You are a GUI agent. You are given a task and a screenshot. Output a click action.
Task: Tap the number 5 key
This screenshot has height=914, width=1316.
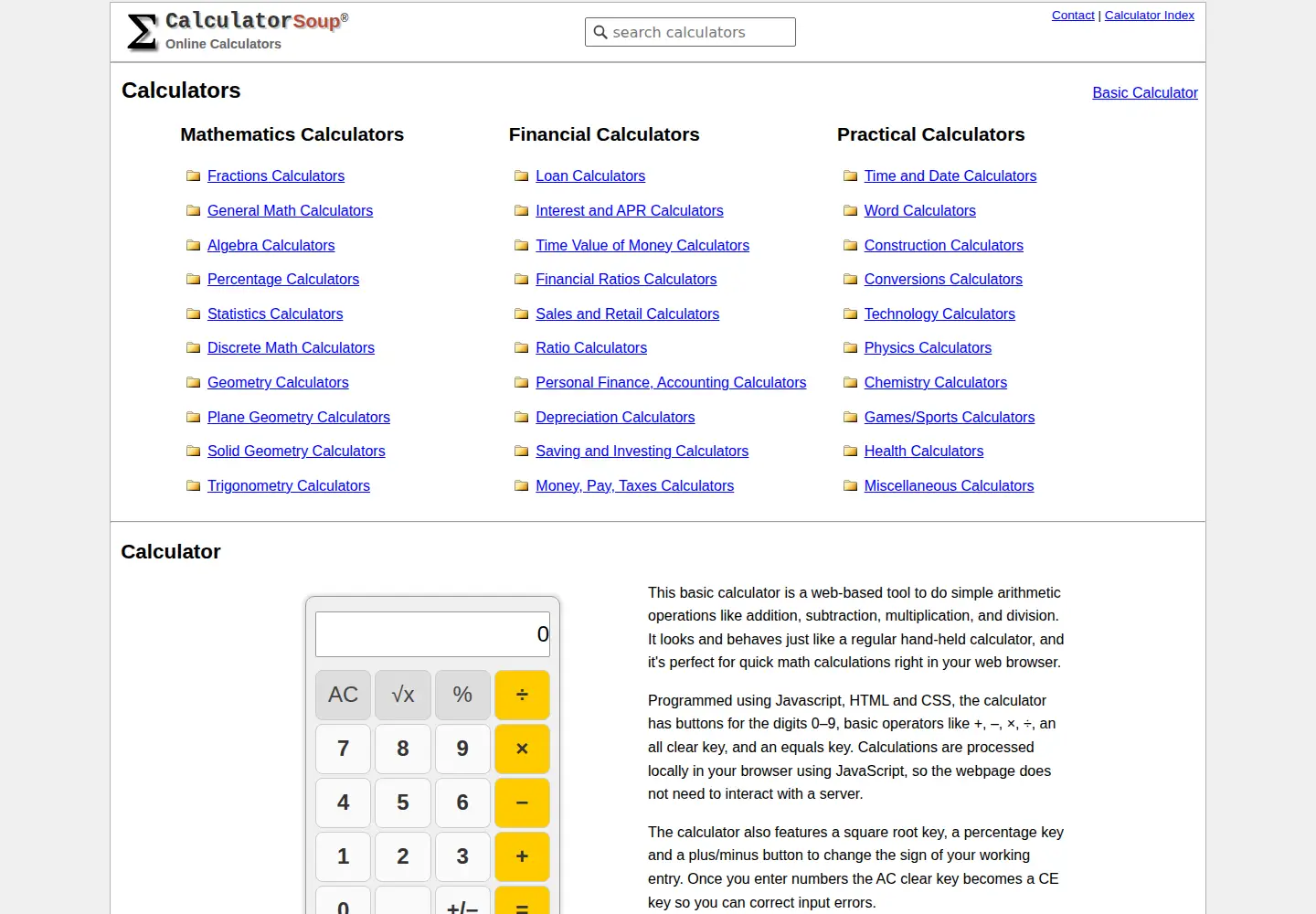point(403,802)
